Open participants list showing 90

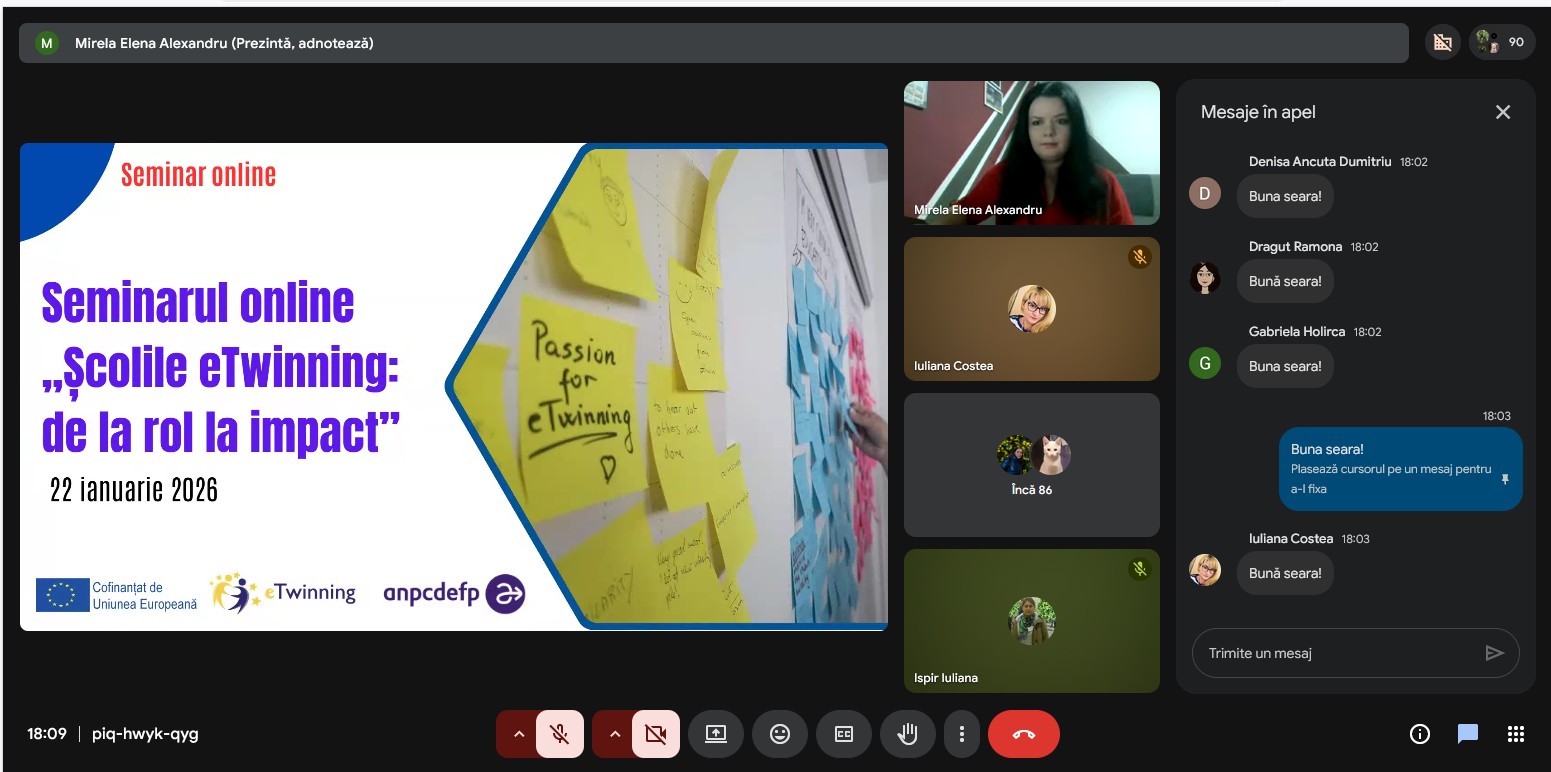point(1501,42)
